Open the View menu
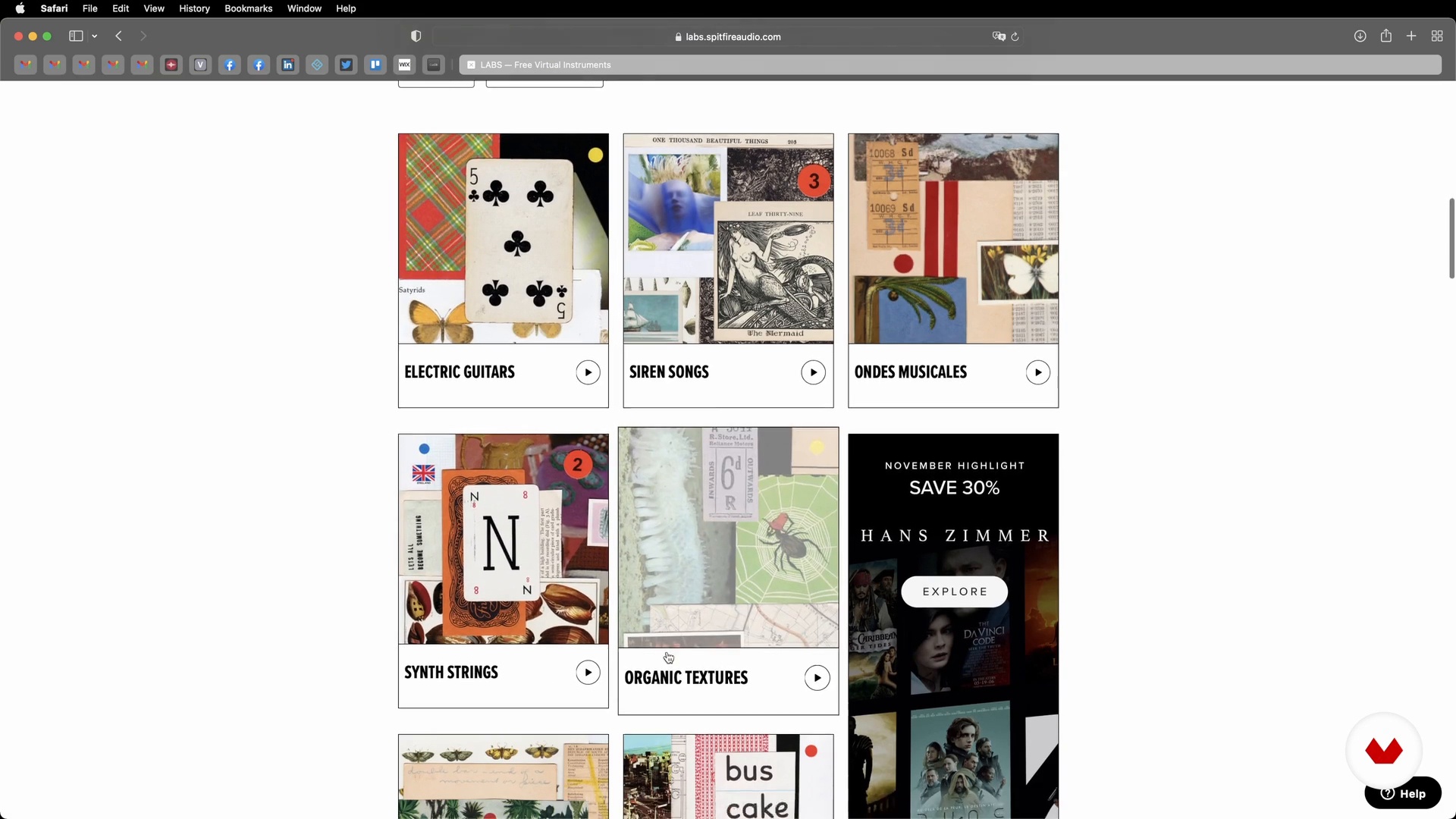1456x819 pixels. pyautogui.click(x=154, y=8)
